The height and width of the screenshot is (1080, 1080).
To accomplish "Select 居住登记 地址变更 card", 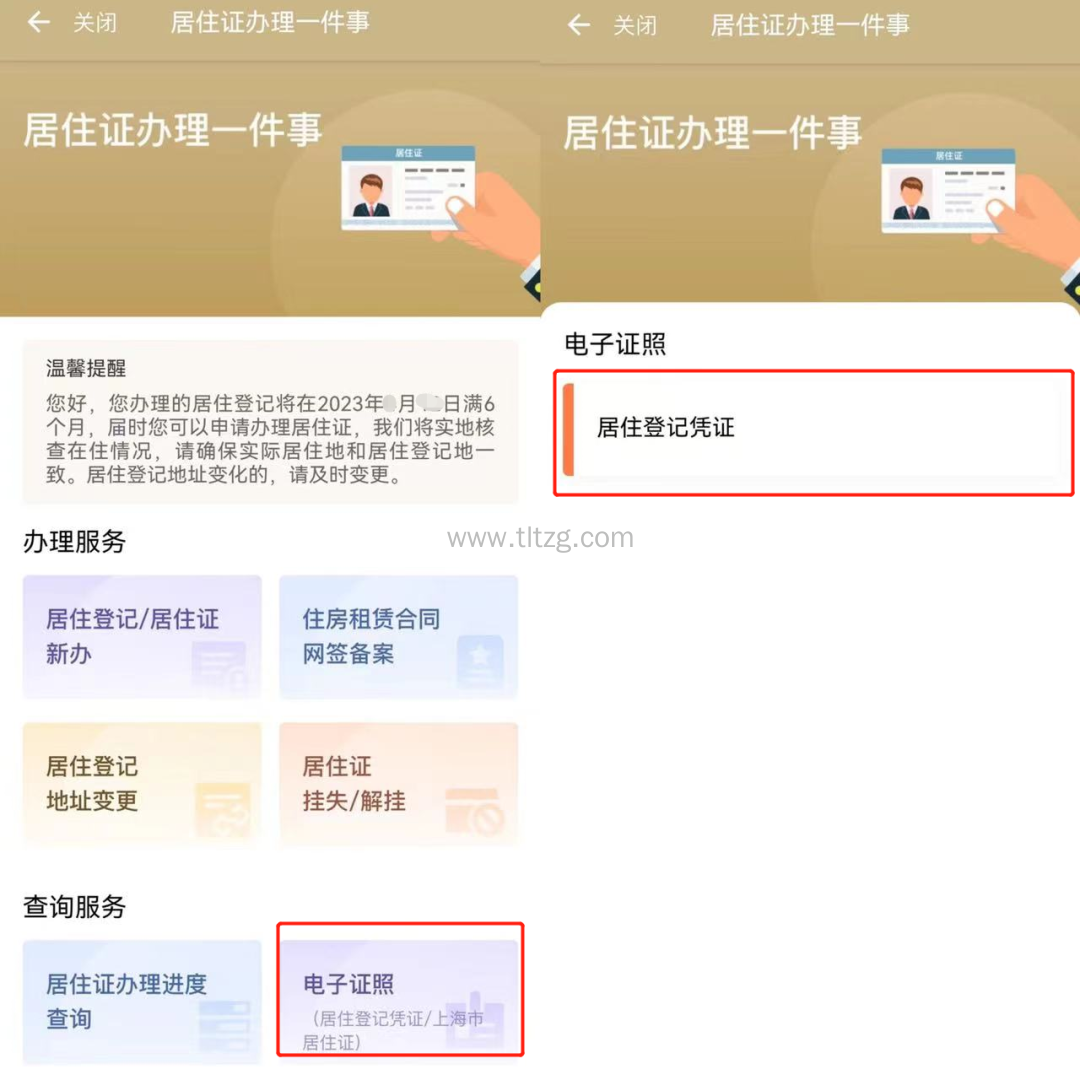I will tap(143, 784).
